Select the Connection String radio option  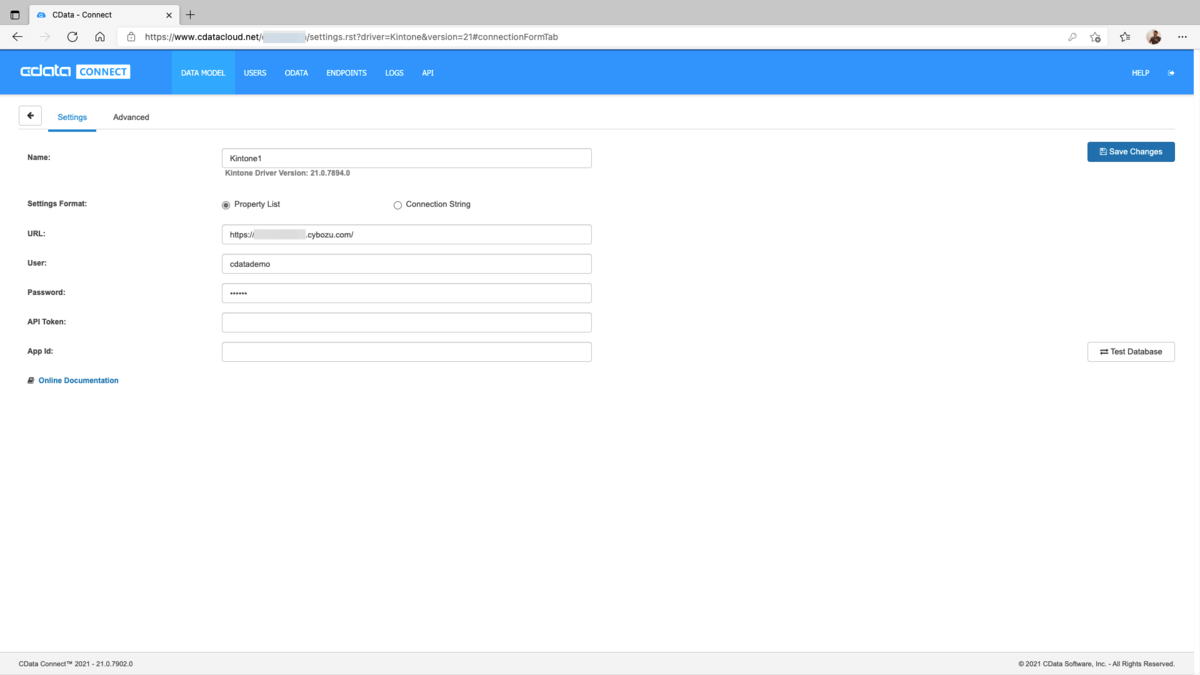pyautogui.click(x=398, y=205)
